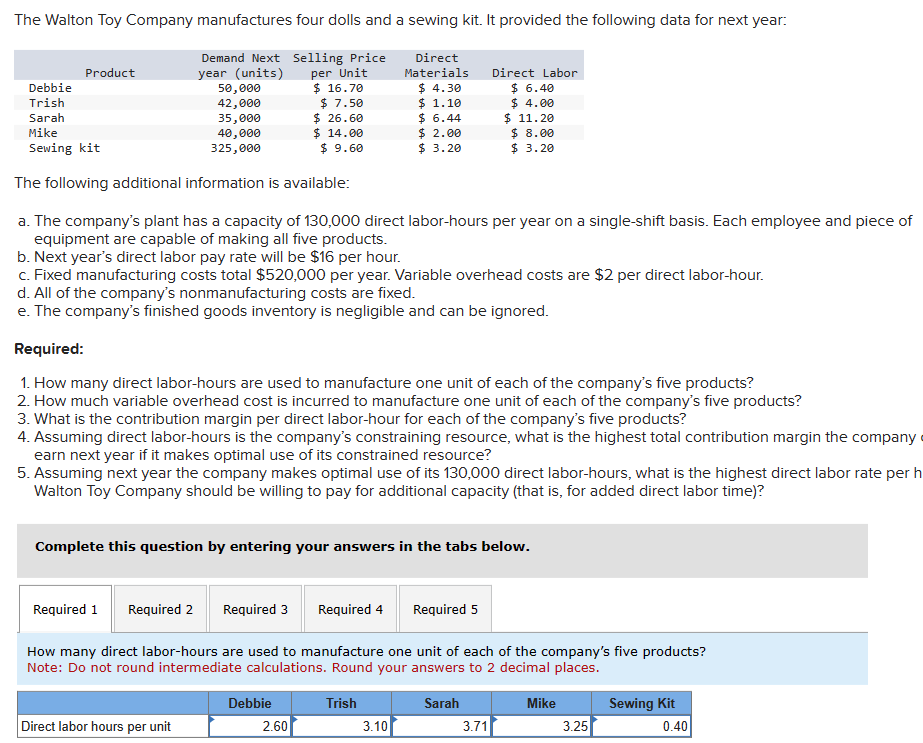Click the Trish column header in answer table
Image resolution: width=923 pixels, height=743 pixels.
[341, 704]
